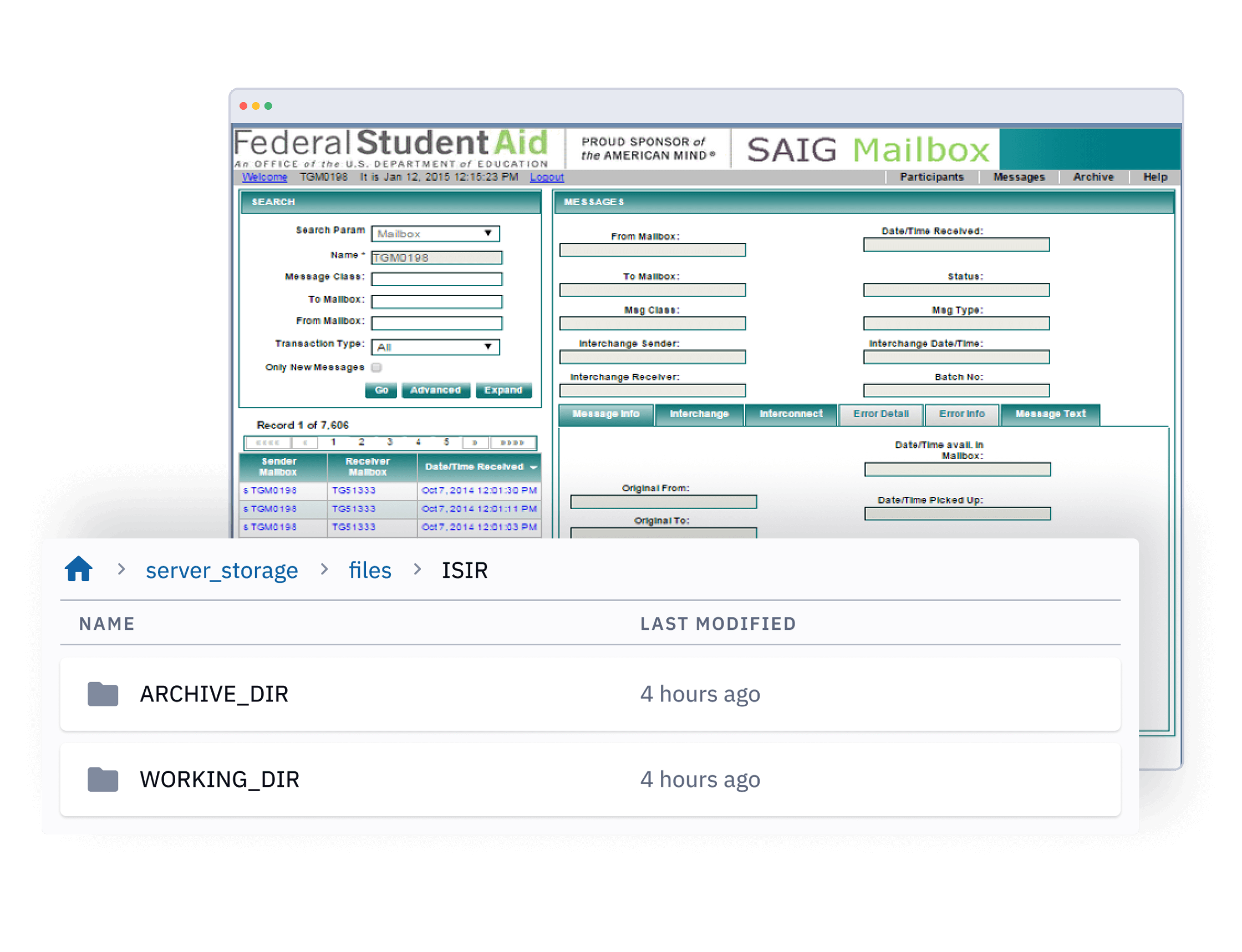Screen dimensions: 1242x952
Task: Click the To Mailbox search field
Action: (437, 301)
